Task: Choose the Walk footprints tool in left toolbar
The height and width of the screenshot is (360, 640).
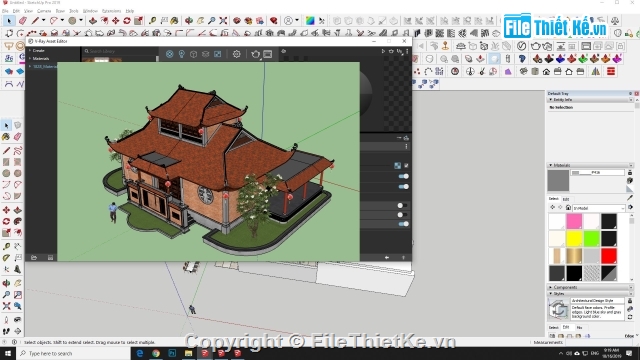Action: [x=6, y=331]
